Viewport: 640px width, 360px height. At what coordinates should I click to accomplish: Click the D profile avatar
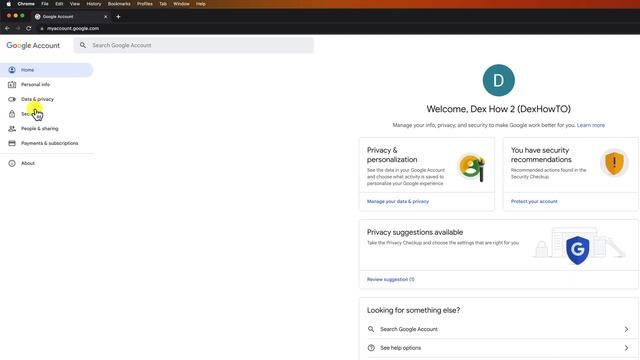click(498, 80)
